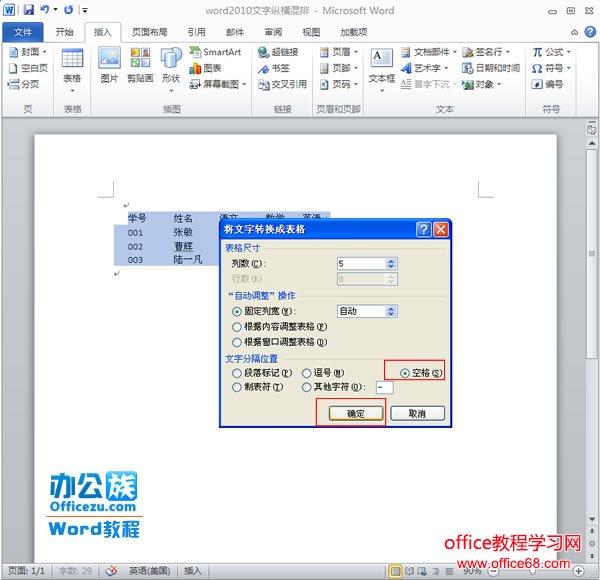Collapse the ribbon with the caret icon
This screenshot has width=600, height=580.
(x=574, y=33)
